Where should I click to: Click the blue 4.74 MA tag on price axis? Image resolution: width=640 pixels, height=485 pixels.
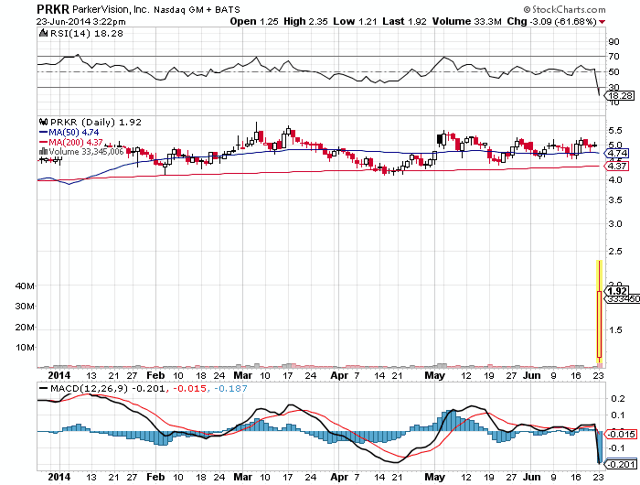point(618,153)
